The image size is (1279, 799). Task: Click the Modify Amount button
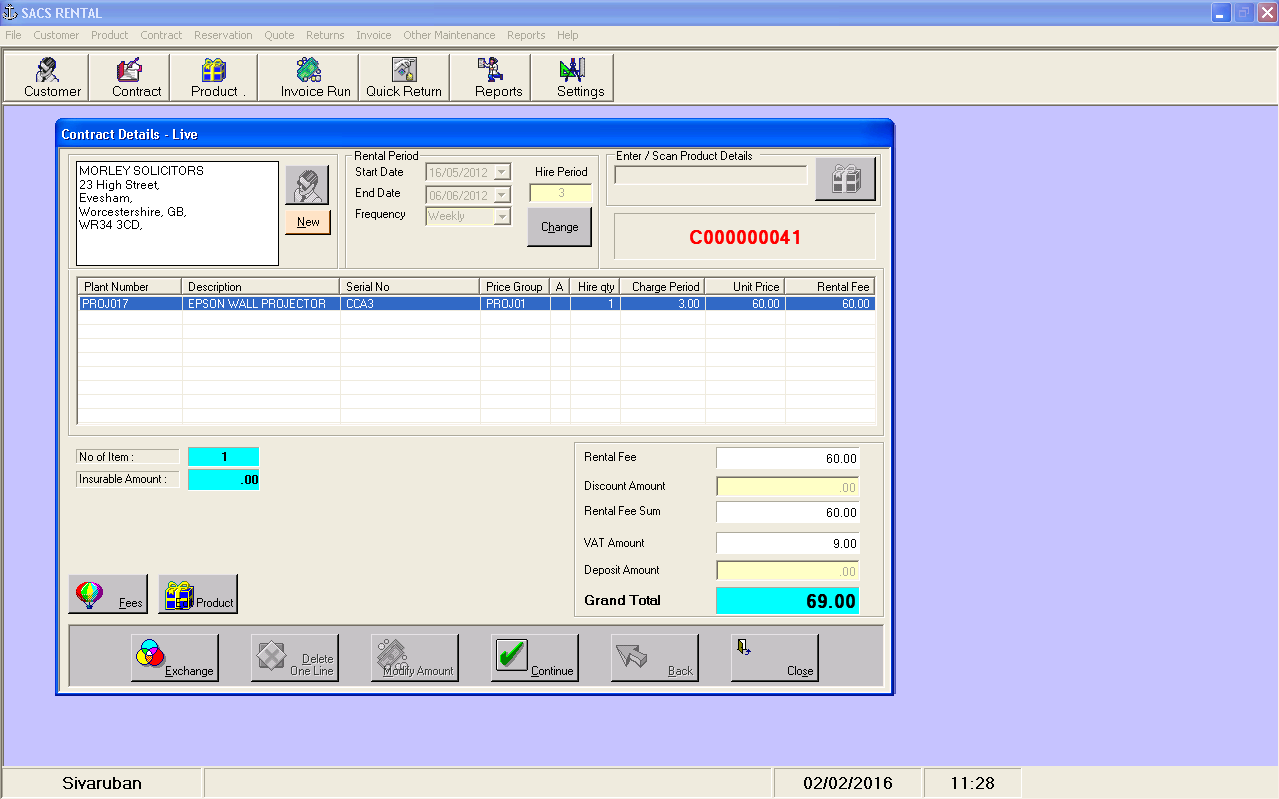[415, 658]
